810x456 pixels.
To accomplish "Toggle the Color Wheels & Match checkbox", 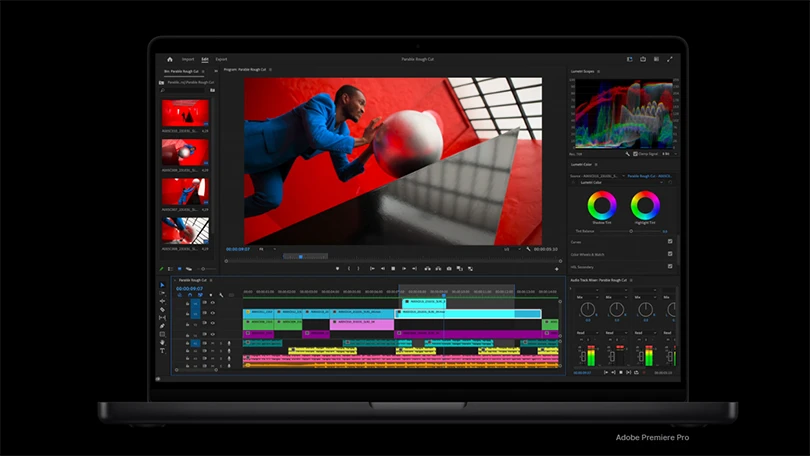I will [670, 254].
